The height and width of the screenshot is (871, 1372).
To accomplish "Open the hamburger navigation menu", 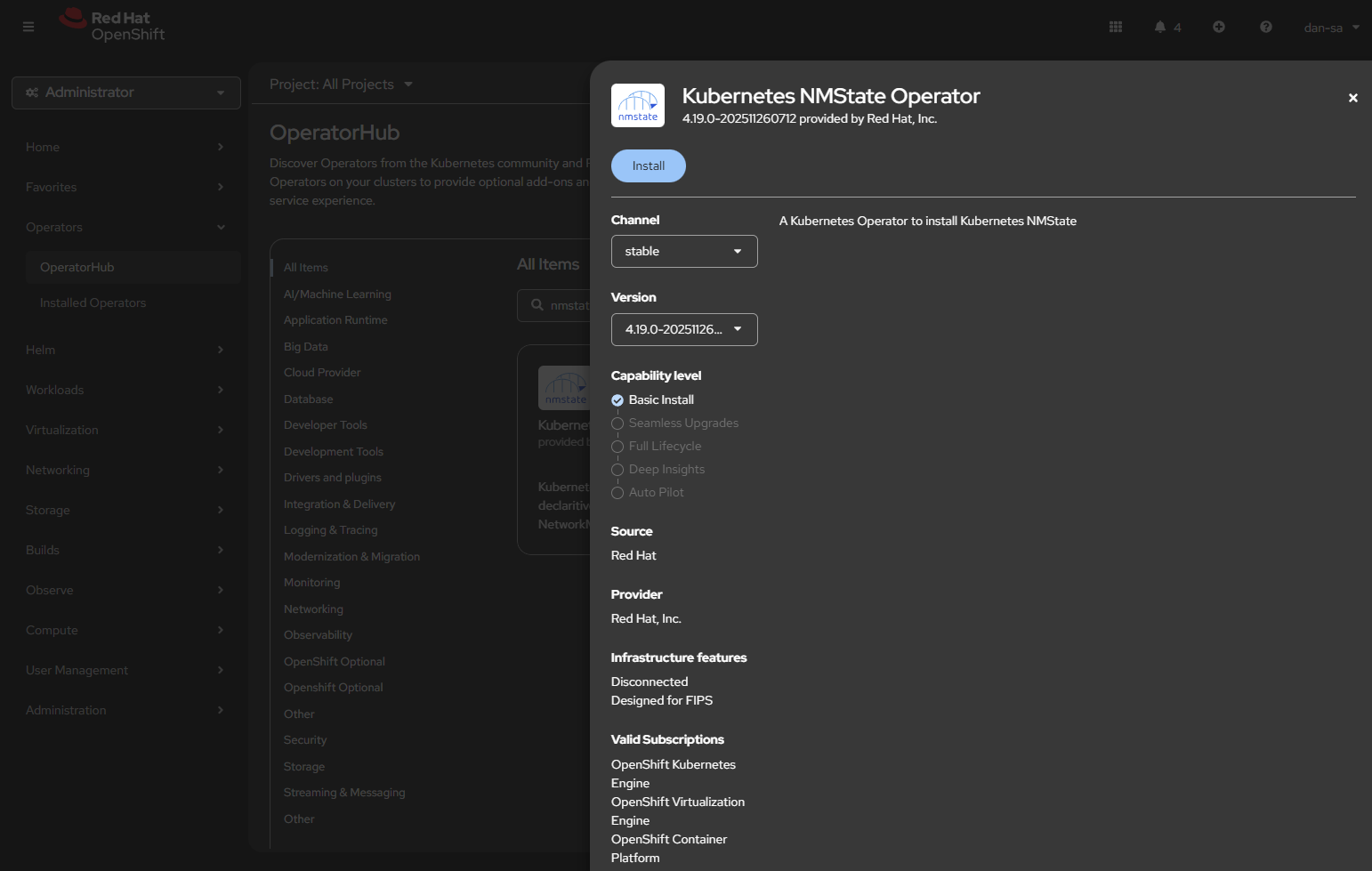I will pyautogui.click(x=28, y=27).
